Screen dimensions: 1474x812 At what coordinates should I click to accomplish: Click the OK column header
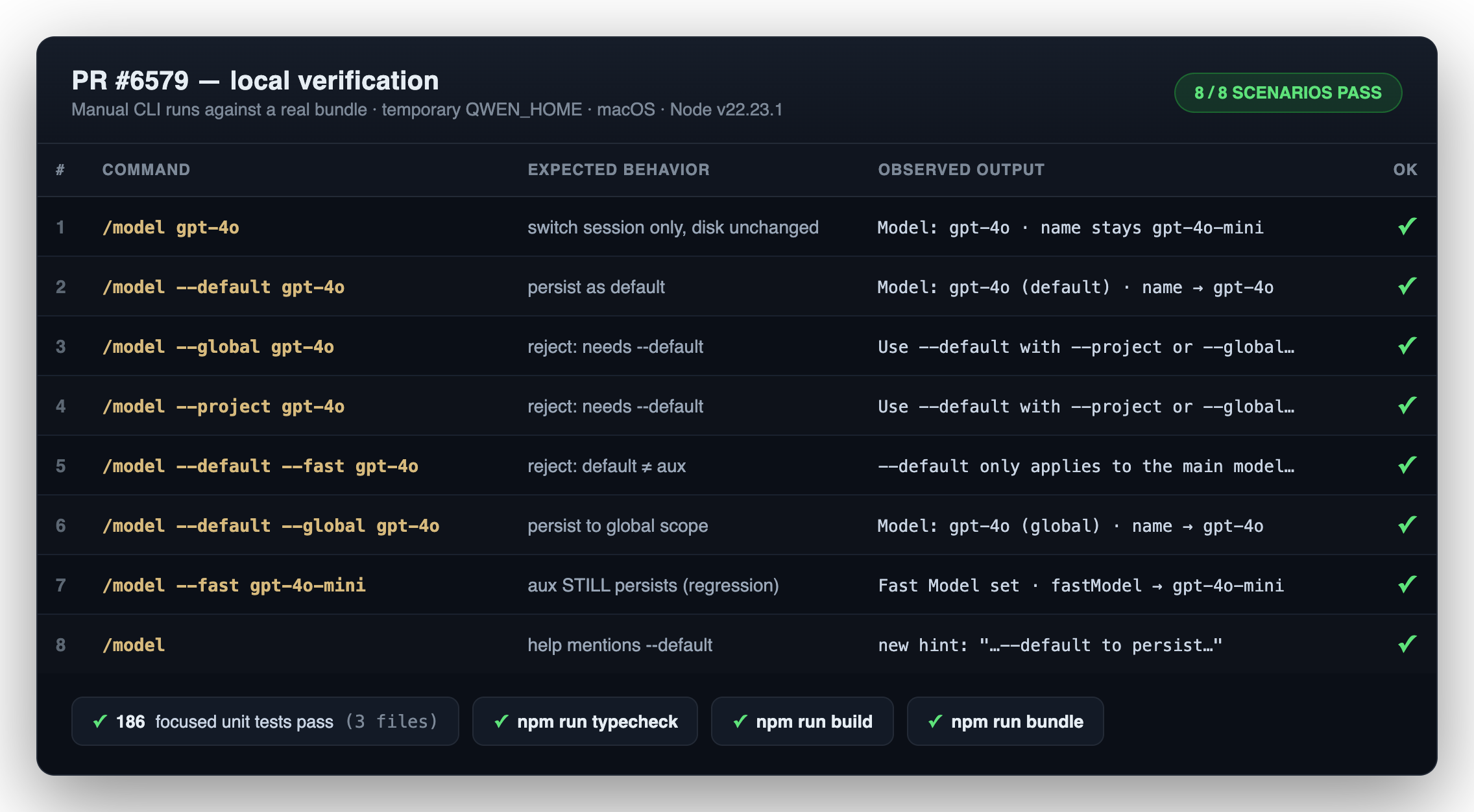point(1405,169)
